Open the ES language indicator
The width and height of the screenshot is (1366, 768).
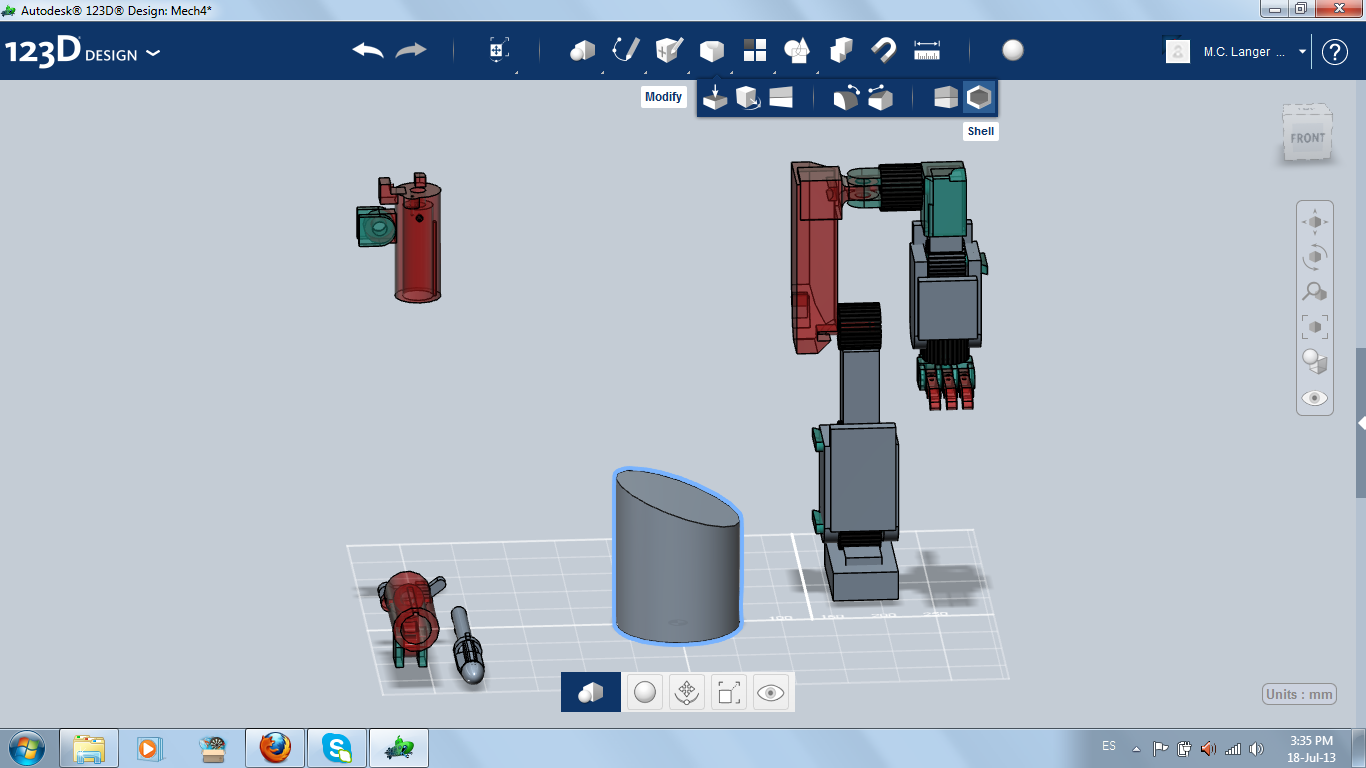(x=1109, y=746)
